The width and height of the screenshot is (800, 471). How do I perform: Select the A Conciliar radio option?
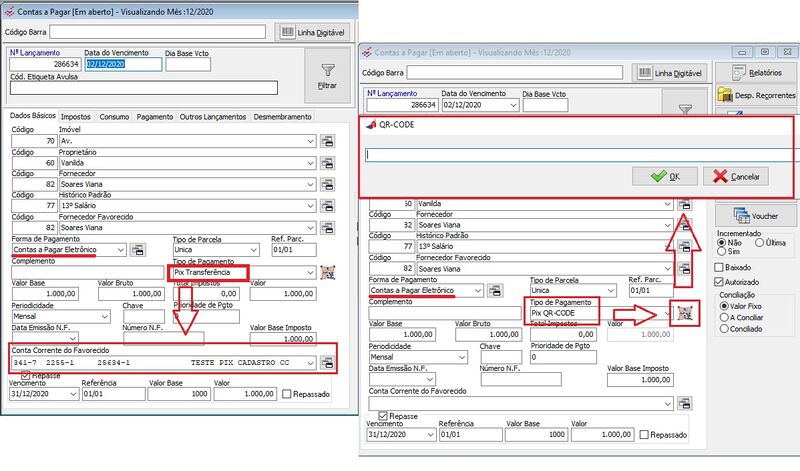[725, 318]
